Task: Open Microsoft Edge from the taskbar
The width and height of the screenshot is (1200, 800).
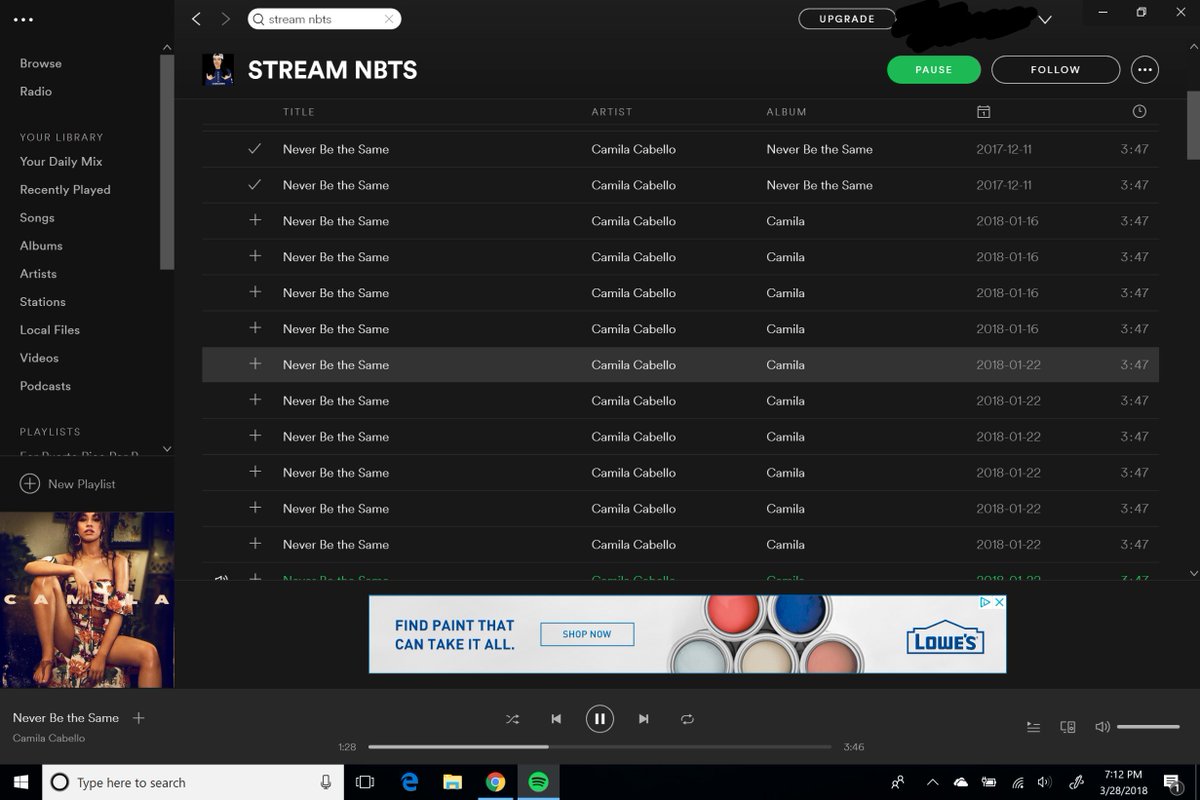Action: coord(410,782)
